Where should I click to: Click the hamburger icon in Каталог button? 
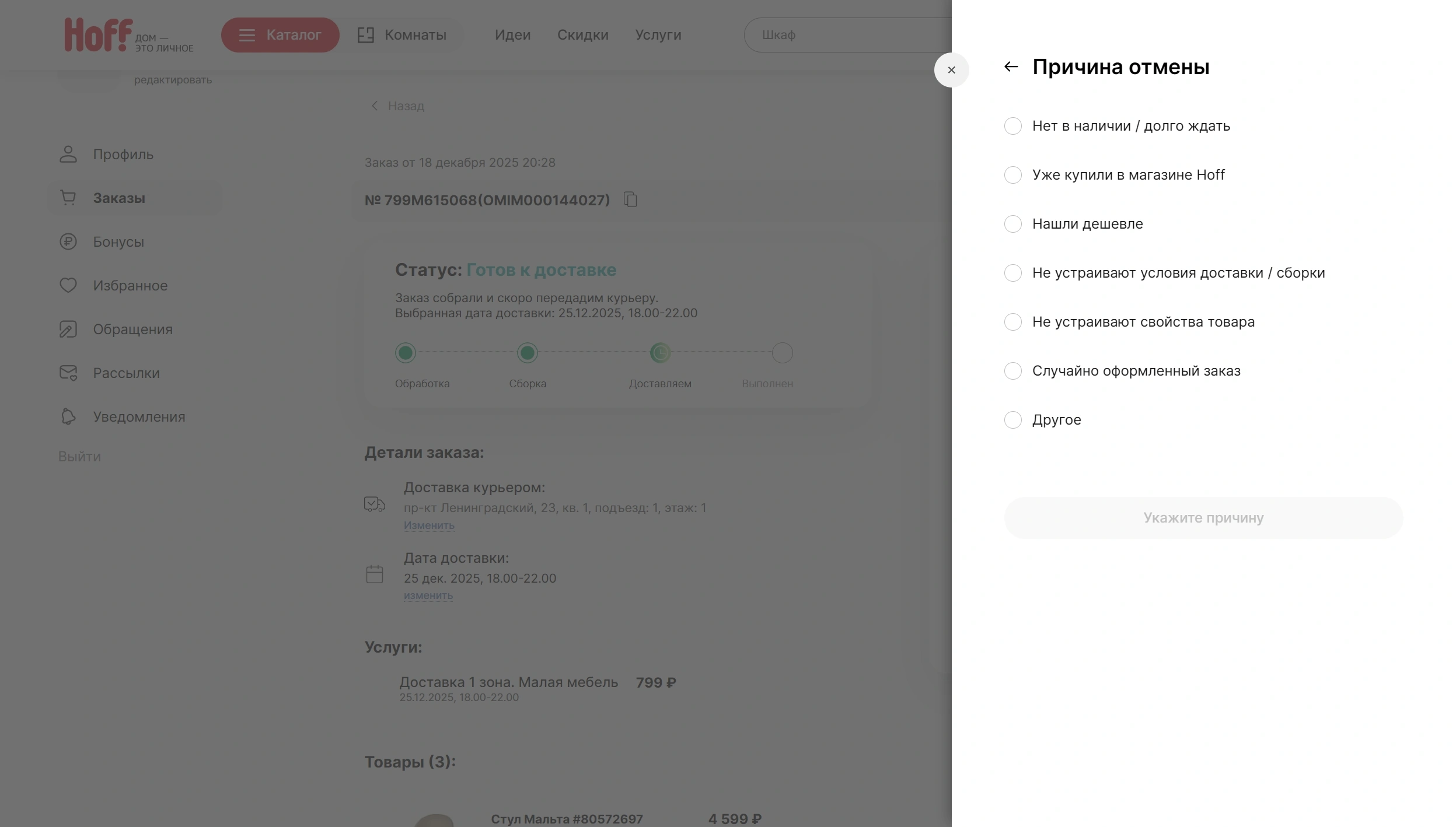(x=247, y=35)
